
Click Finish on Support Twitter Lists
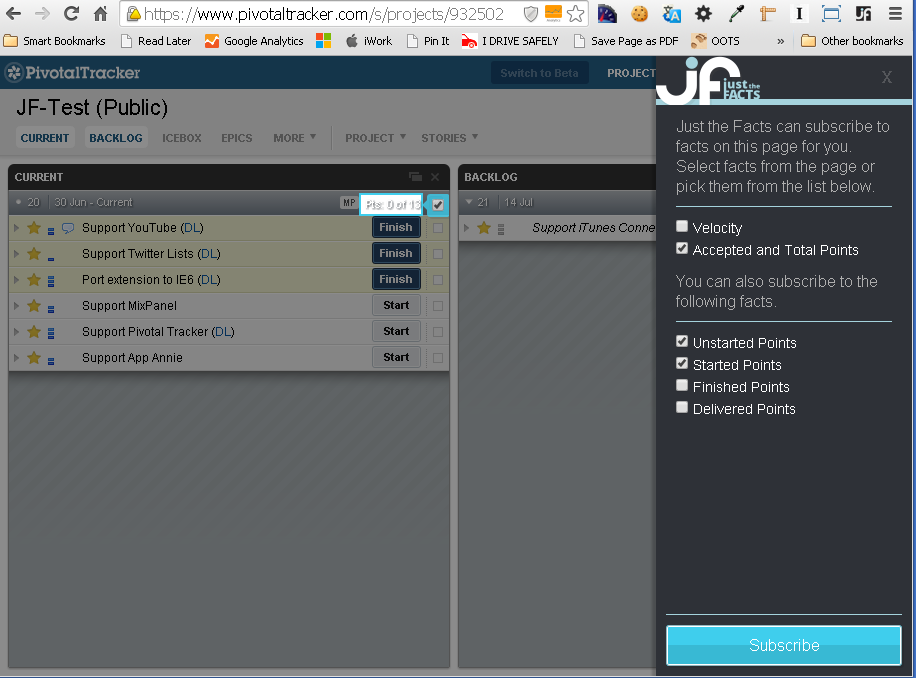396,253
